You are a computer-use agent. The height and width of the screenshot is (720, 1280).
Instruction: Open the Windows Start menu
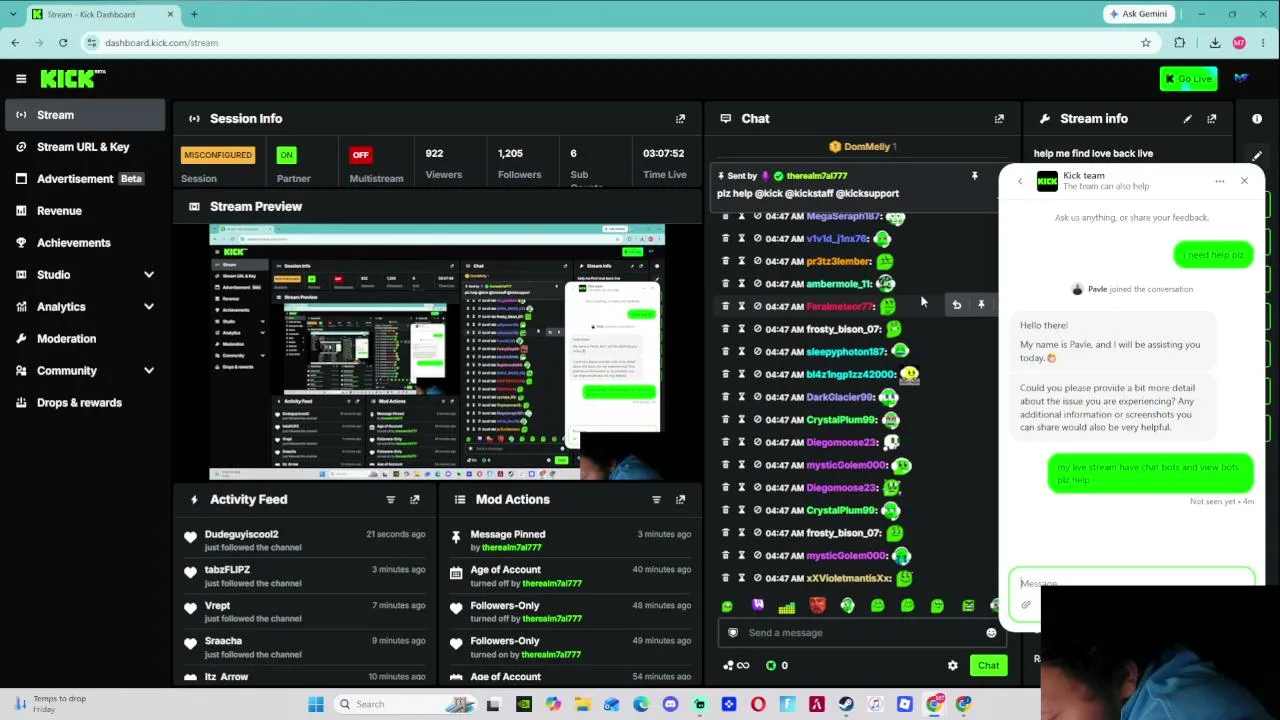pos(316,704)
